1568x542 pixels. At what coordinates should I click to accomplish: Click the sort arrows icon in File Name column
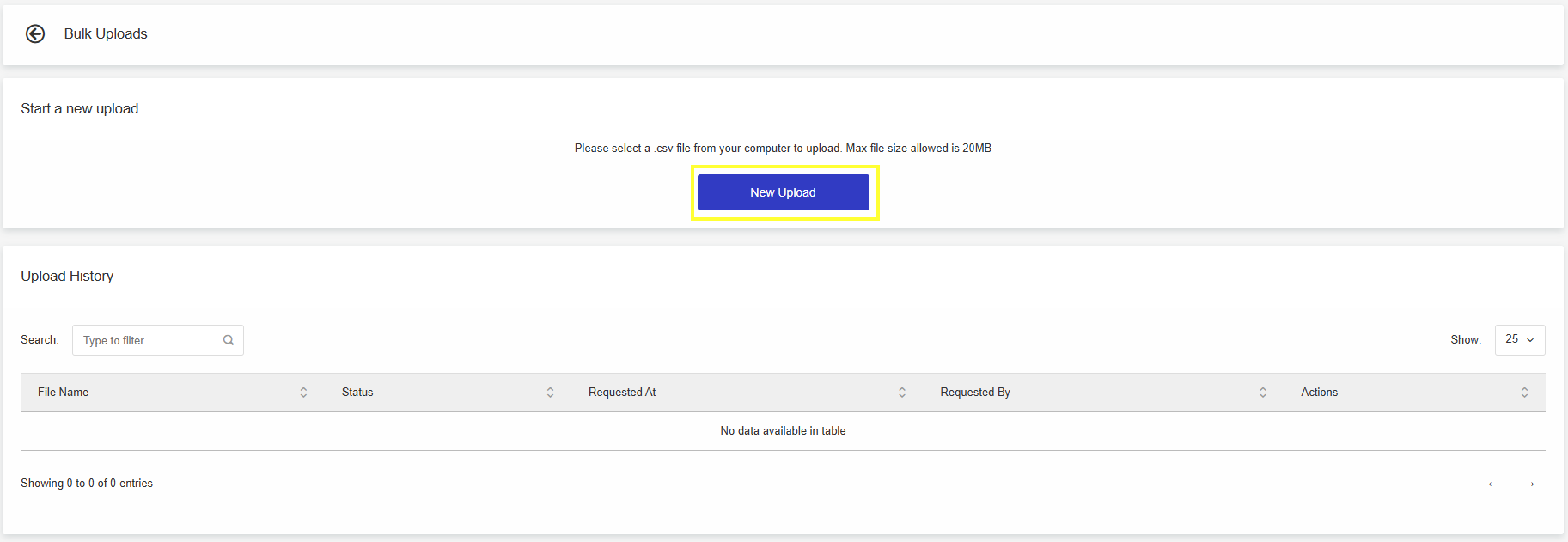pos(303,393)
